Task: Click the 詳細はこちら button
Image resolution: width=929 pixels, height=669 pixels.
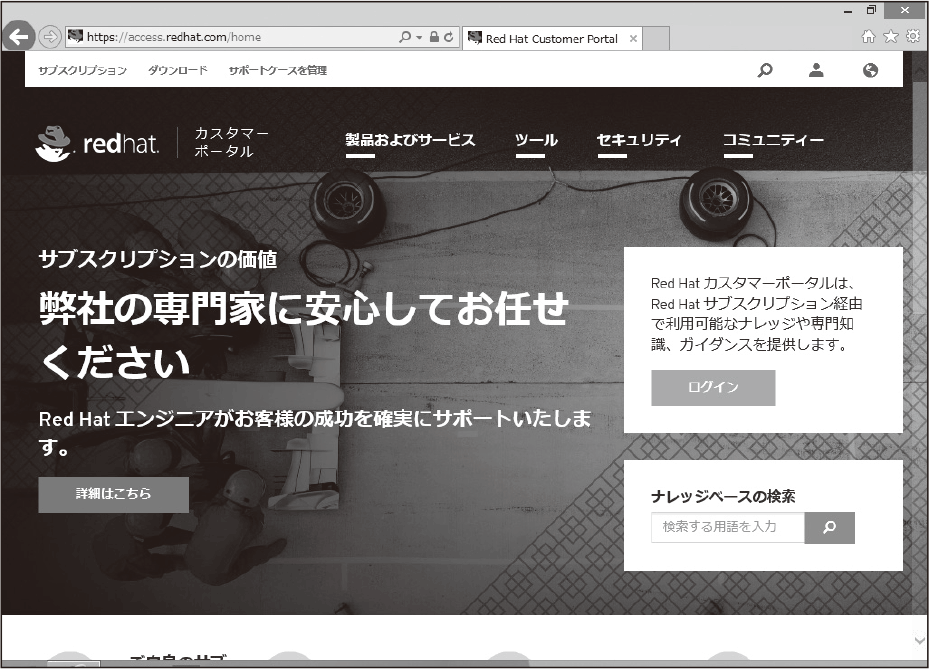Action: [x=114, y=494]
